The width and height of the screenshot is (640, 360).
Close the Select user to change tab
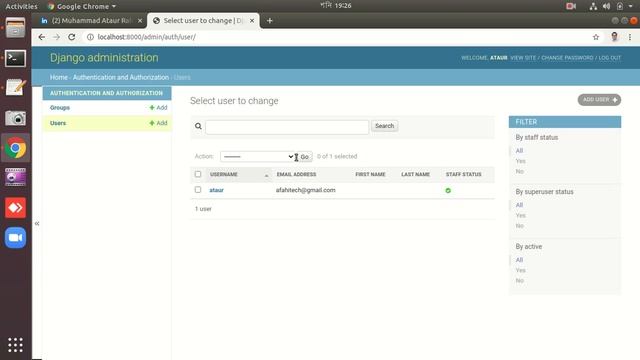coord(252,20)
